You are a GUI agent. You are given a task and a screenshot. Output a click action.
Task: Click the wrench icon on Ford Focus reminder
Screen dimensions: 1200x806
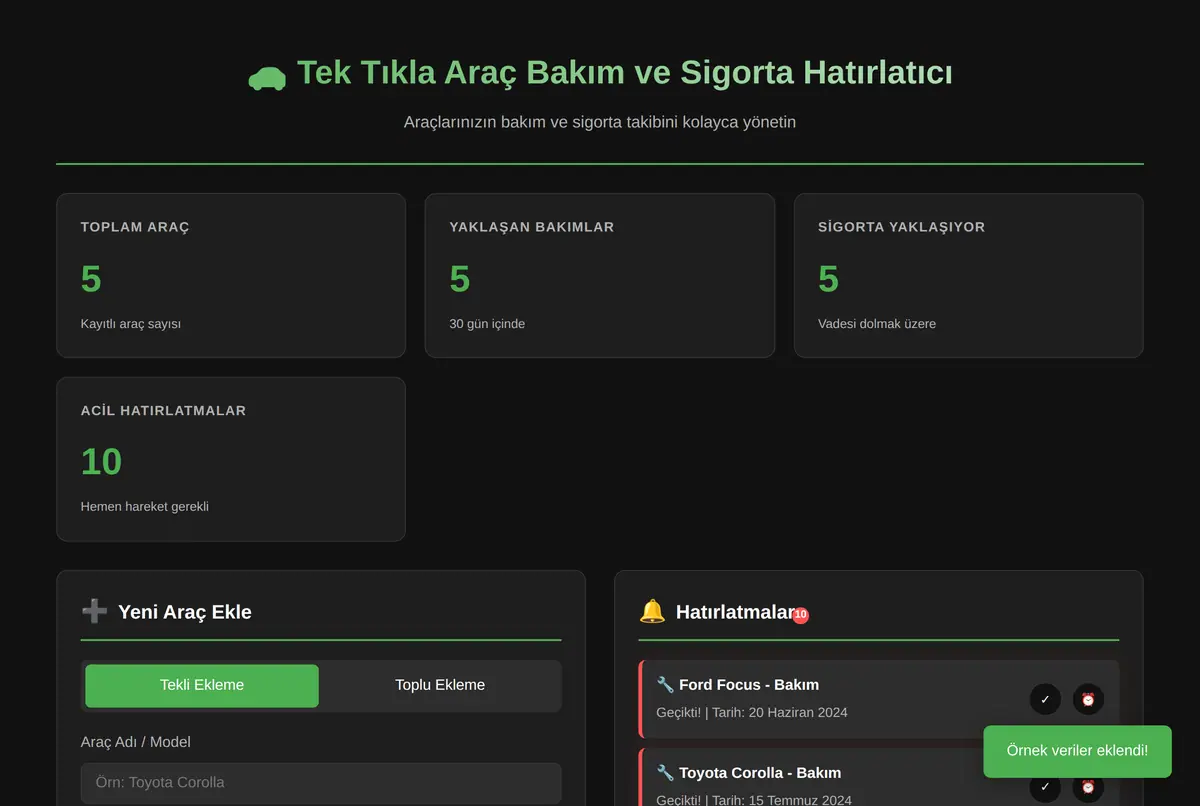665,685
